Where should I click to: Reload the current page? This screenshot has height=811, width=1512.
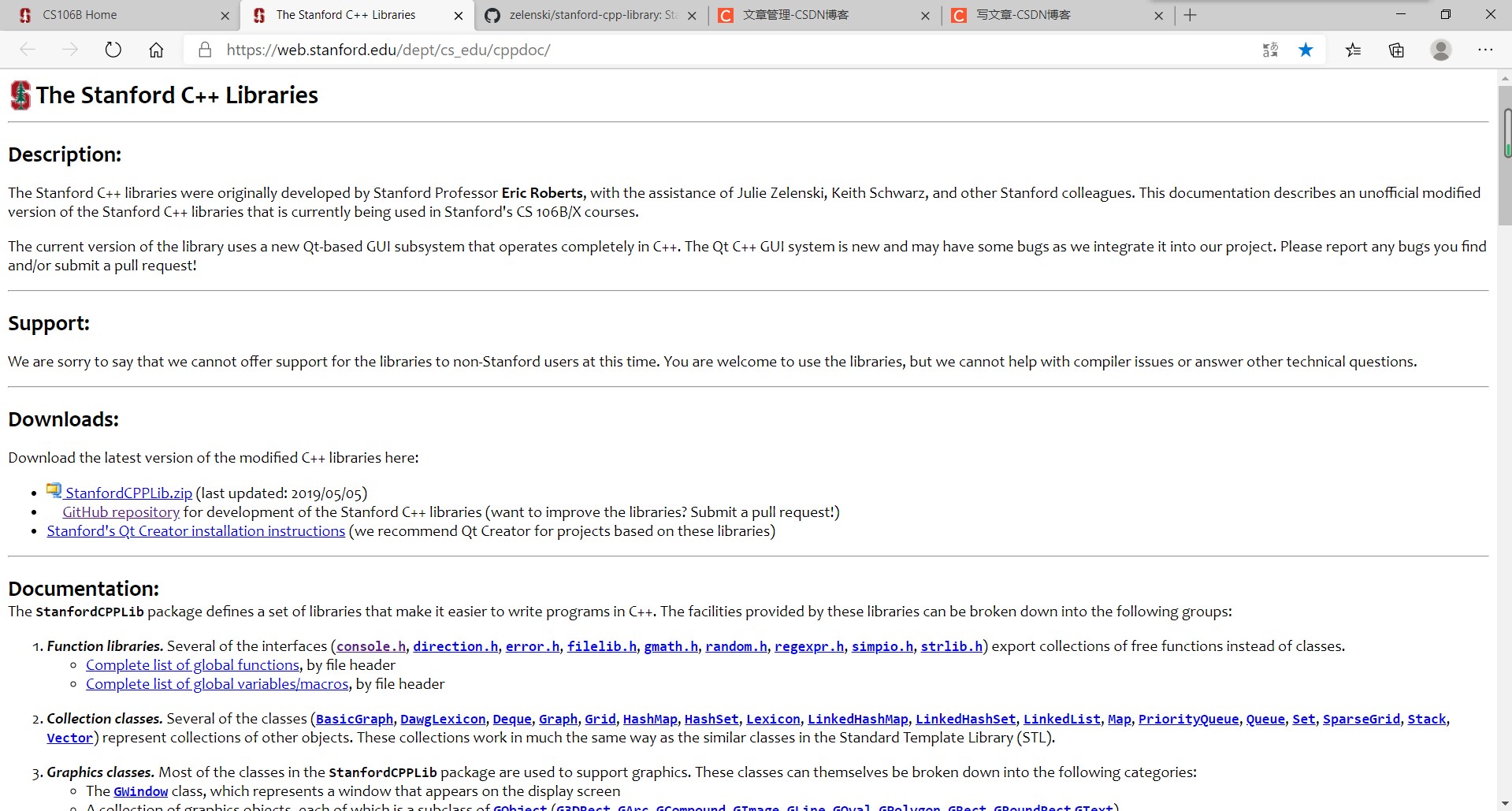click(x=113, y=50)
